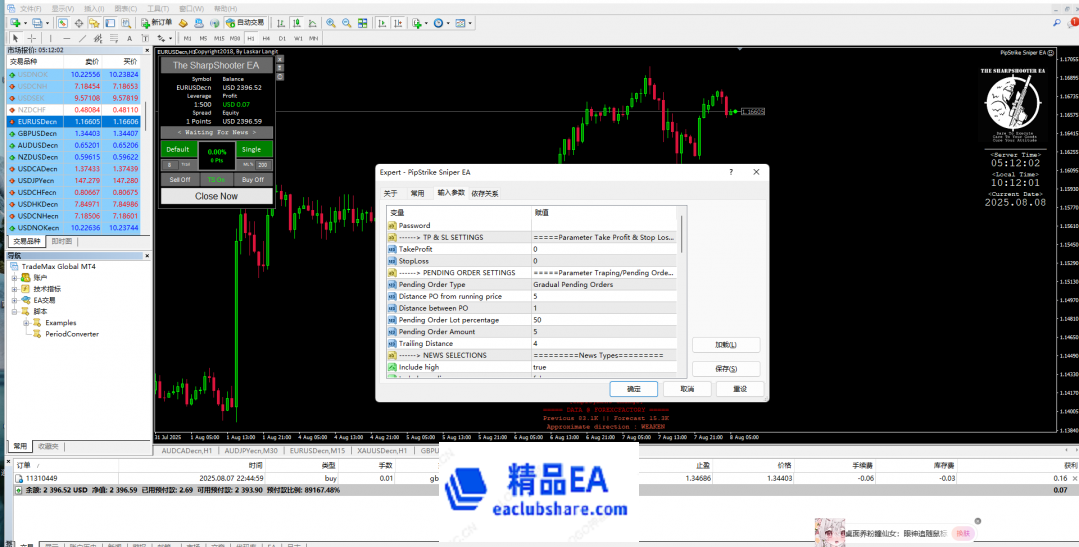
Task: Click the zoom out magnifier icon
Action: click(x=347, y=23)
